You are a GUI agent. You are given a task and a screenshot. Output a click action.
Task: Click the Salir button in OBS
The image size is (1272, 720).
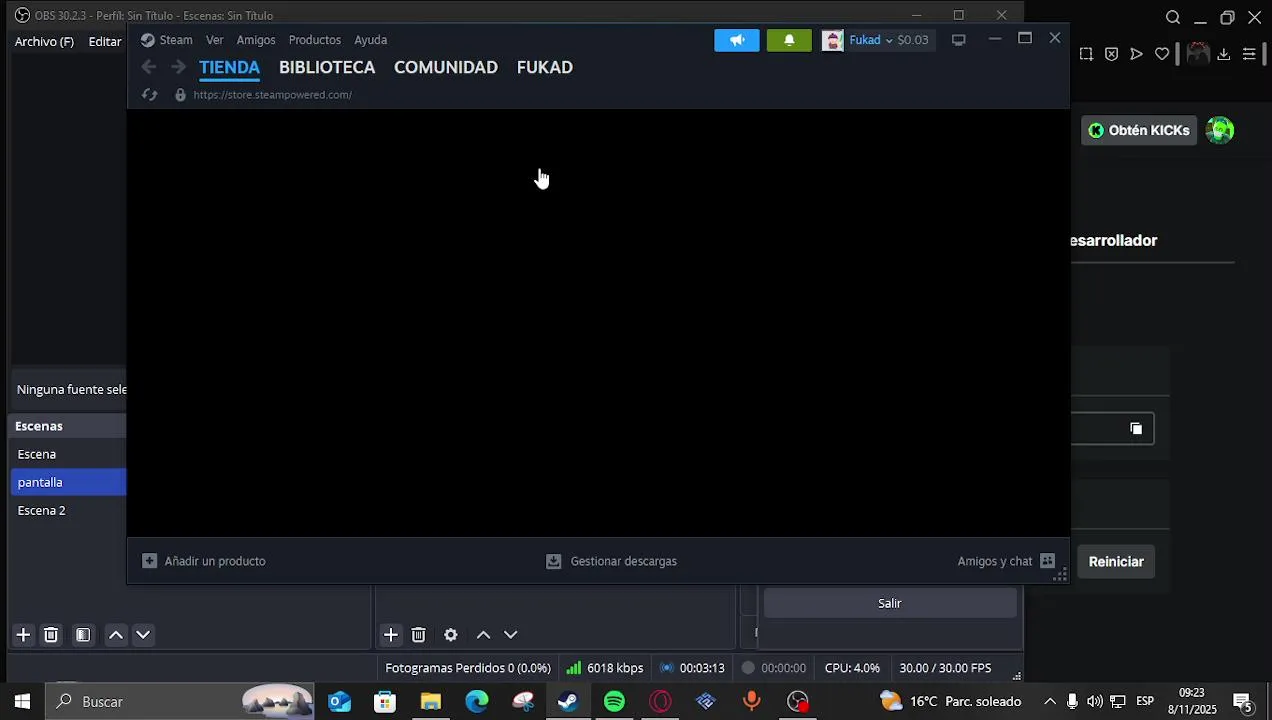coord(890,603)
